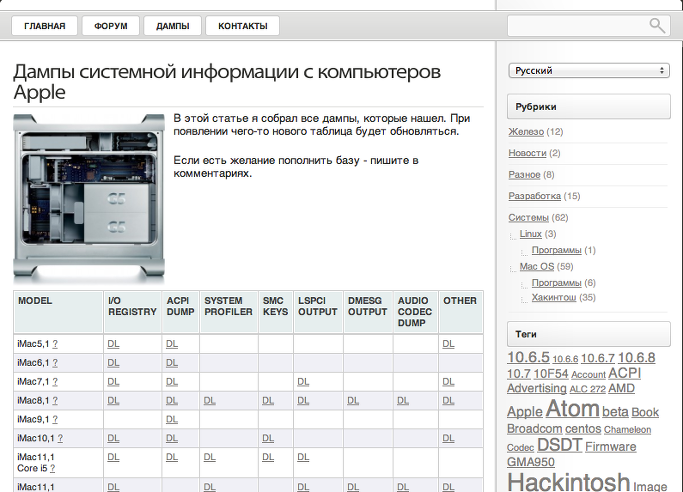Click the 10.6.7 tag
The width and height of the screenshot is (683, 492).
click(597, 358)
